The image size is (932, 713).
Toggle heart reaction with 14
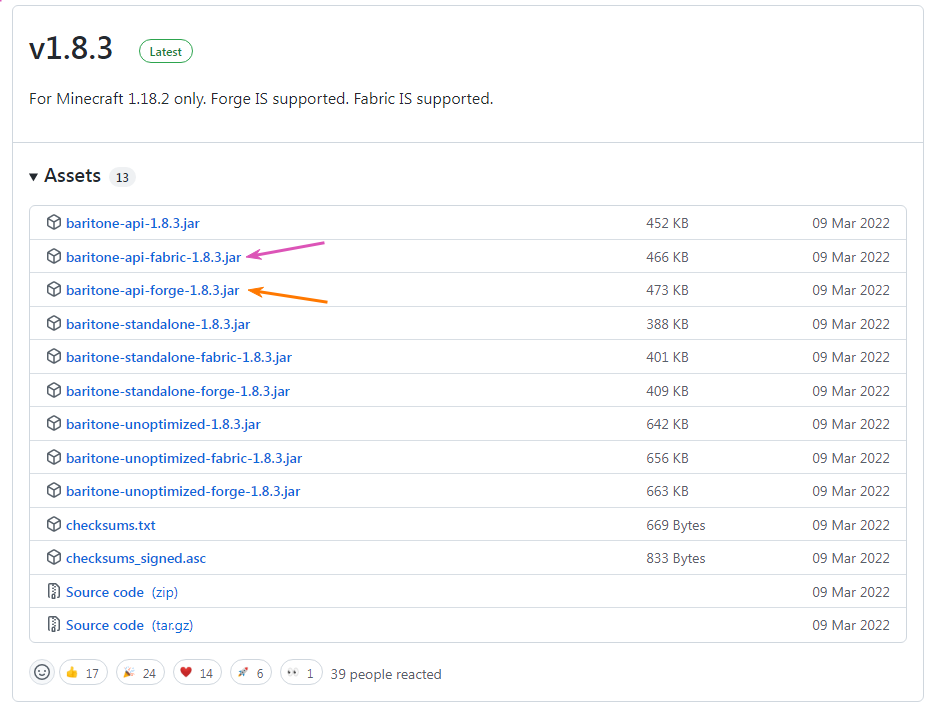coord(197,673)
